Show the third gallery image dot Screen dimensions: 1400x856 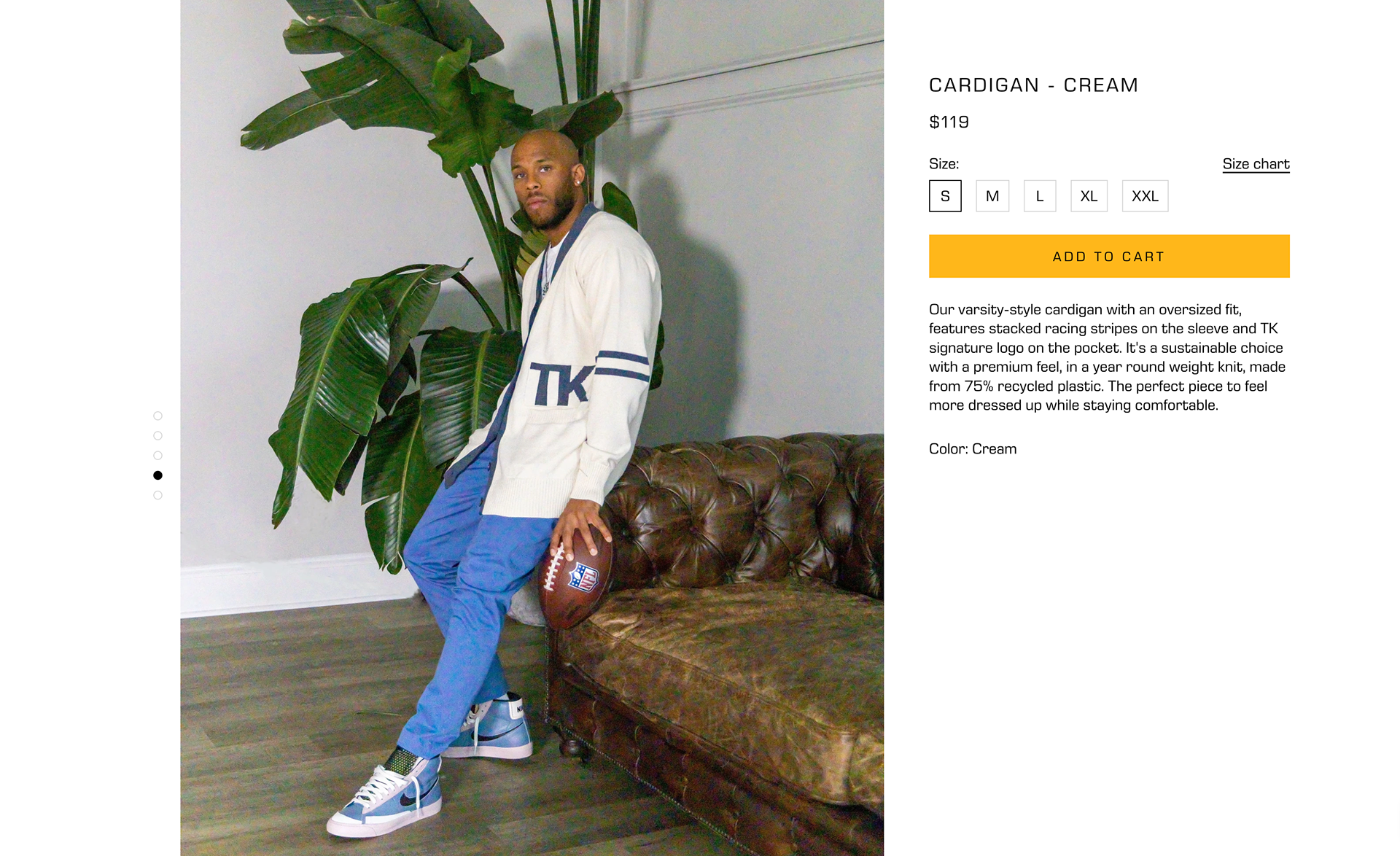point(157,456)
